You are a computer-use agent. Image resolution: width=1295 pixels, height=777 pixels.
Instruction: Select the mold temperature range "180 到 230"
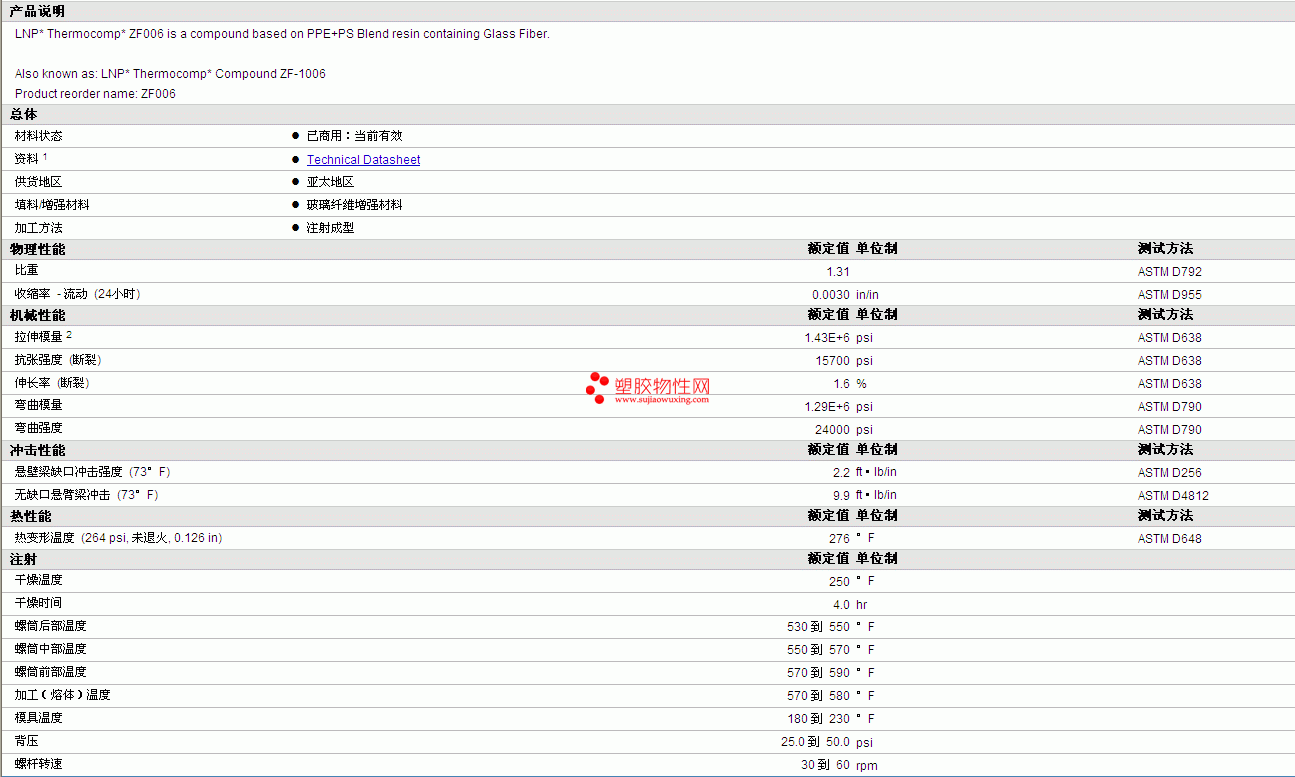pyautogui.click(x=819, y=719)
